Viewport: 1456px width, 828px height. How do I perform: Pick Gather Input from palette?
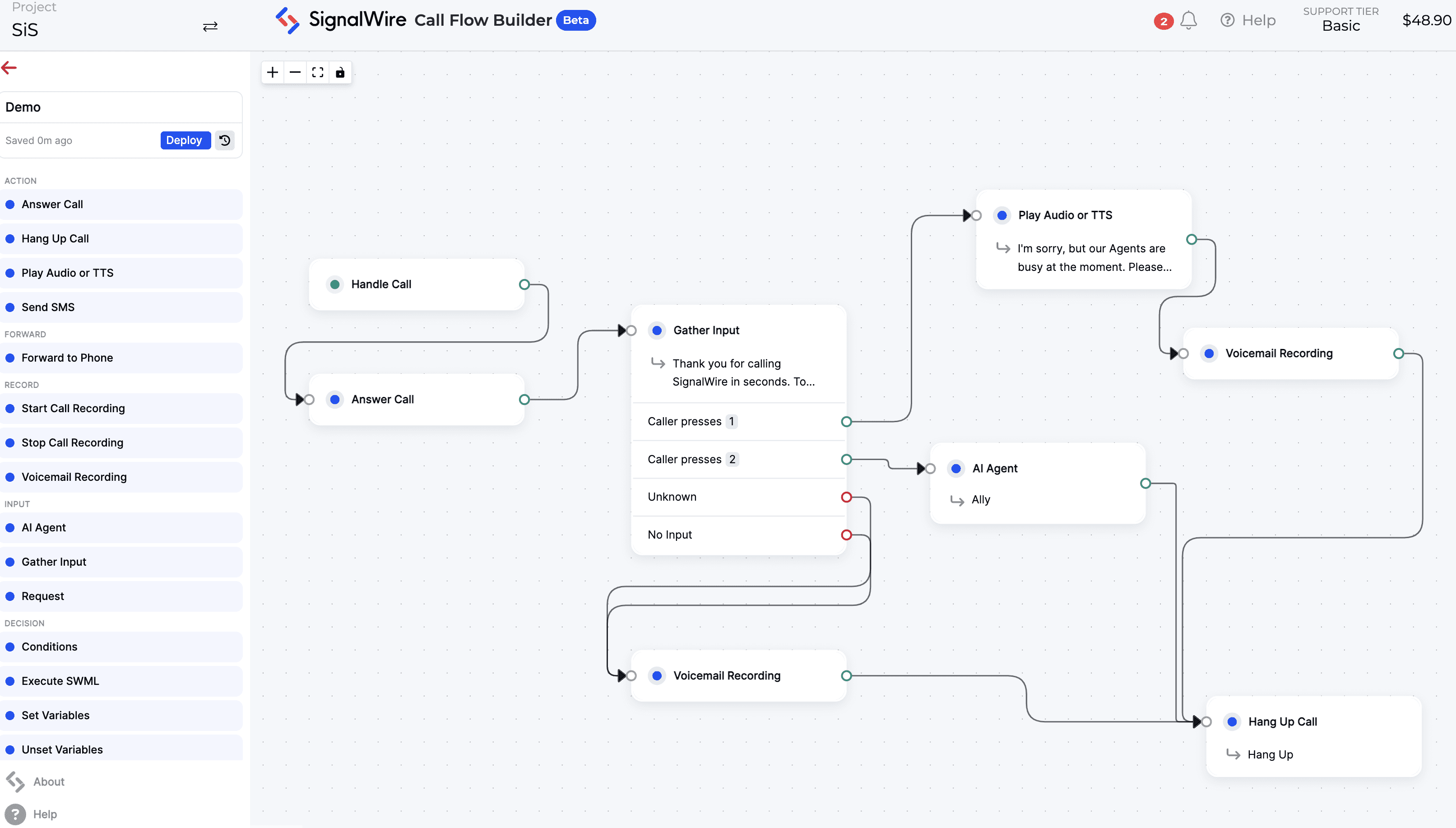tap(121, 562)
